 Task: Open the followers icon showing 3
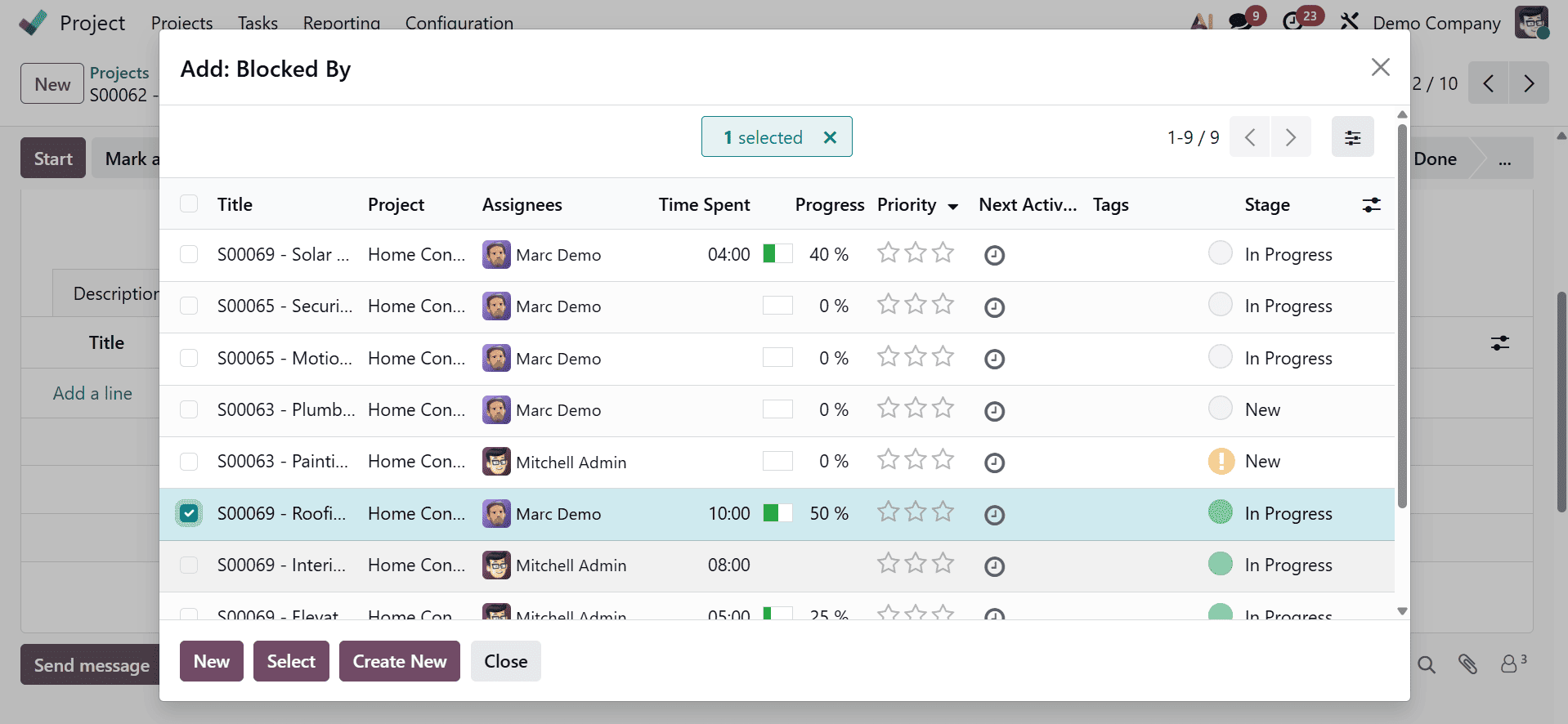[x=1513, y=664]
